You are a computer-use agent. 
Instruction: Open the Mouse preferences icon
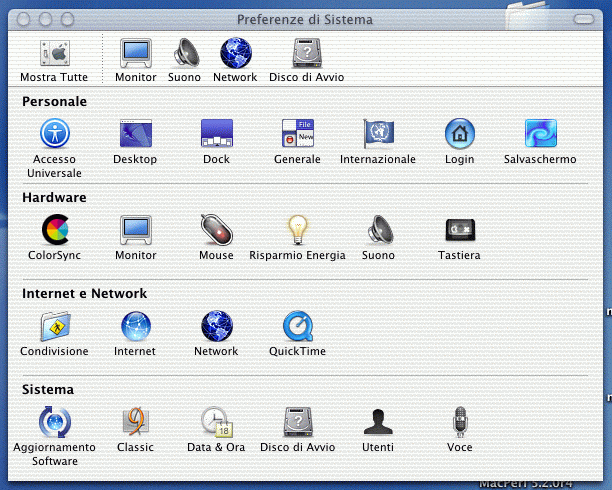[217, 229]
